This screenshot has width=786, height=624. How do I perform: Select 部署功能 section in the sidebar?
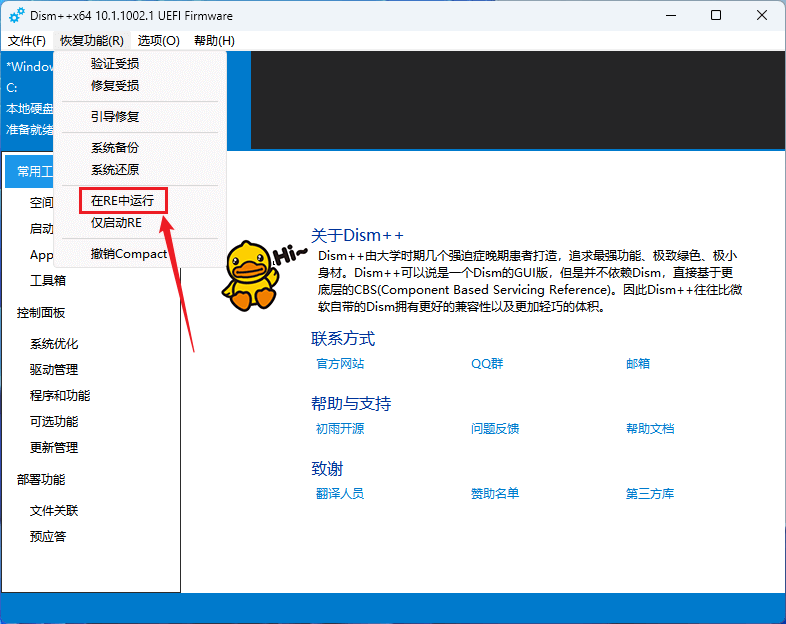[41, 480]
